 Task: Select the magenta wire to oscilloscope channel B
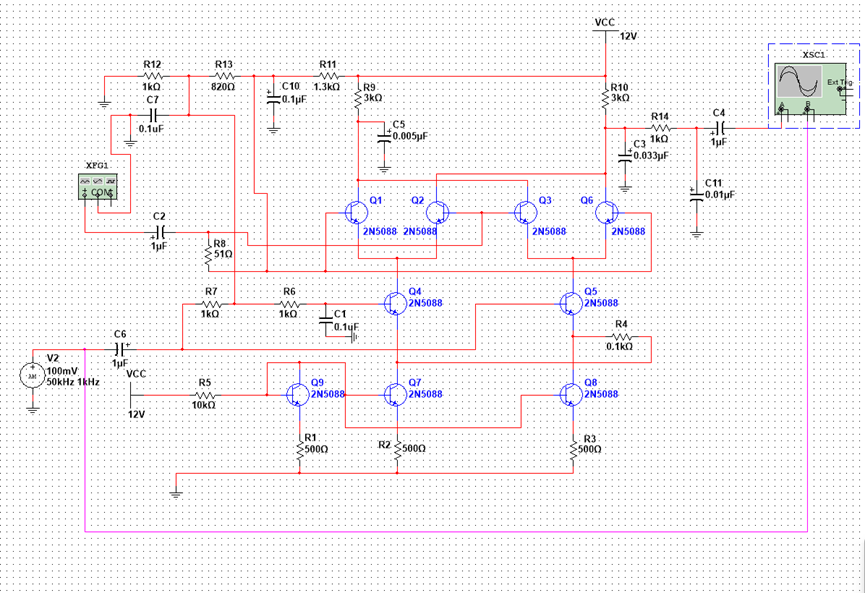pos(446,532)
